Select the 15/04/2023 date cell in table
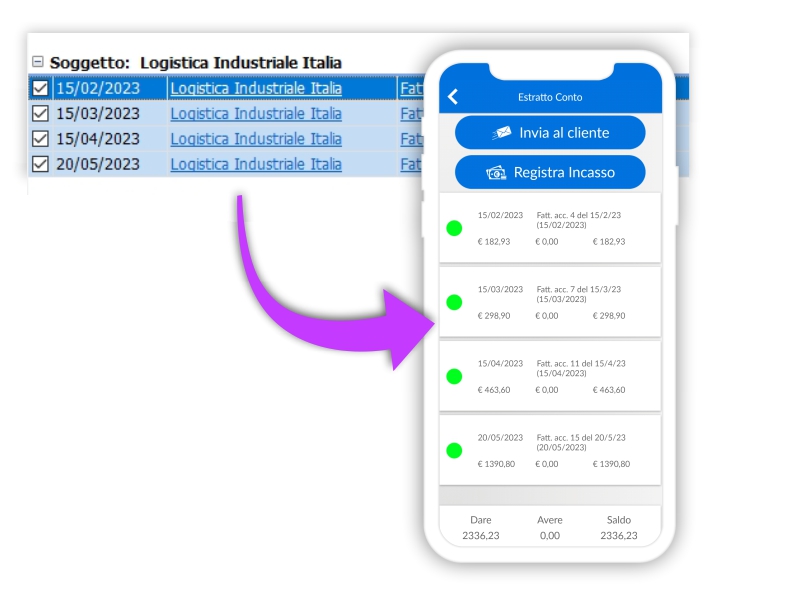Image resolution: width=800 pixels, height=612 pixels. pos(98,139)
